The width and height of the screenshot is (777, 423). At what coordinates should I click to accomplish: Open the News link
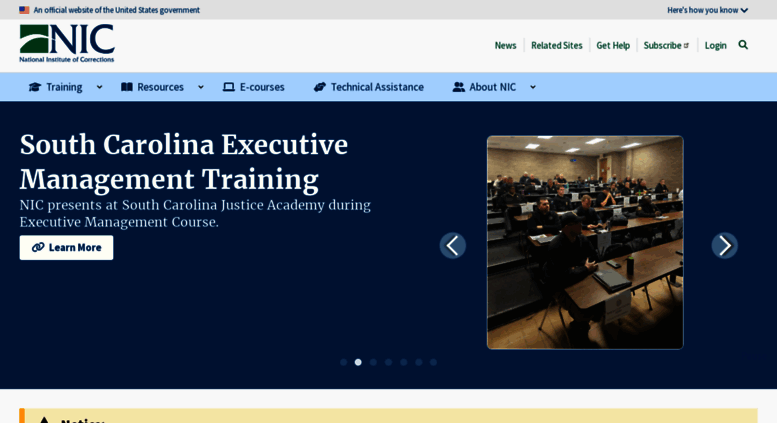[505, 46]
